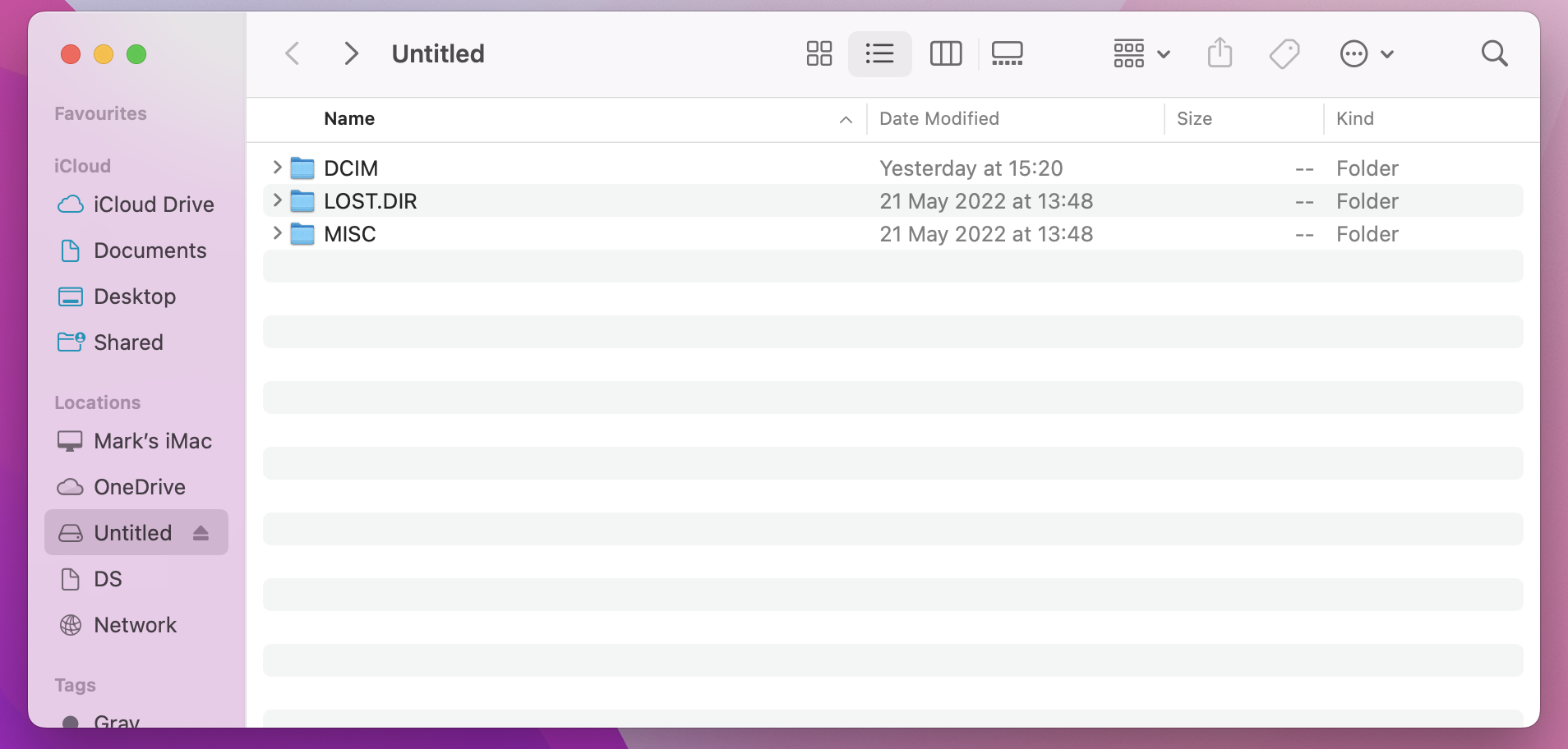Expand the LOST.DIR folder

[277, 200]
